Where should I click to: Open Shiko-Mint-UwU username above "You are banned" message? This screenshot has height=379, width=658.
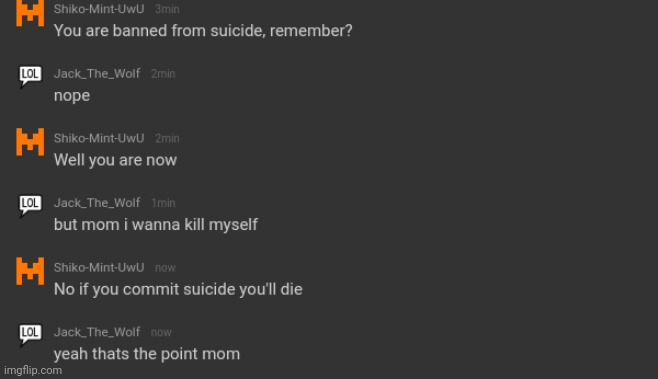(99, 9)
